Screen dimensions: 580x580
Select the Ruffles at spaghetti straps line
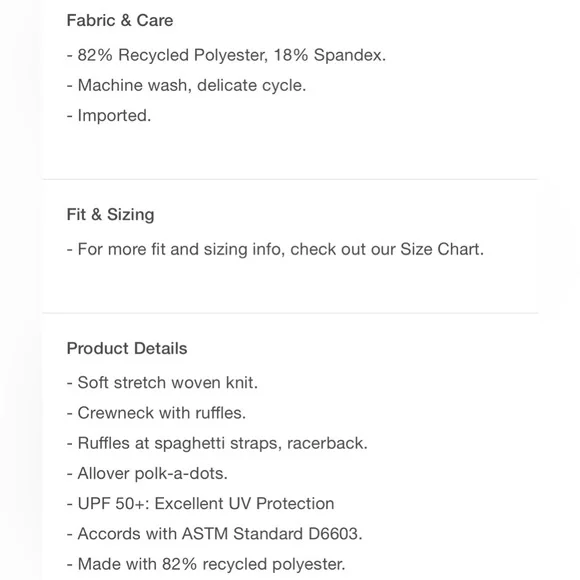pyautogui.click(x=217, y=444)
